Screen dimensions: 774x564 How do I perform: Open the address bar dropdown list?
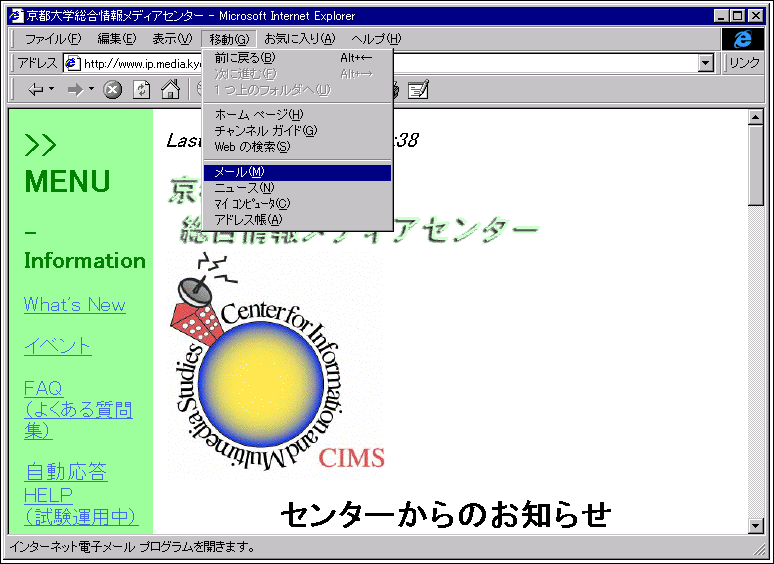pos(706,63)
